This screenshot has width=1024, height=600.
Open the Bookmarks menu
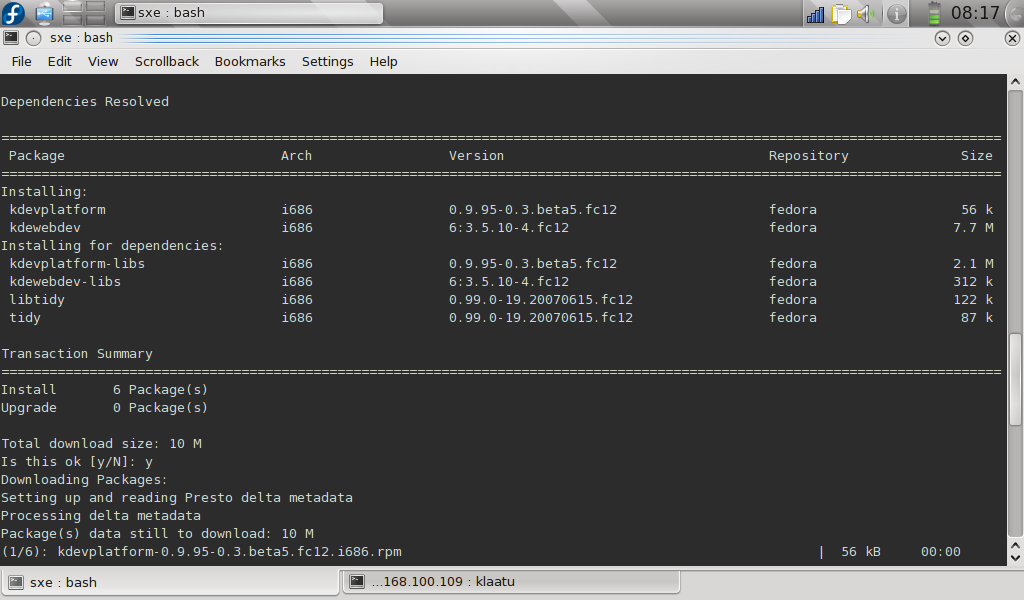(x=249, y=61)
